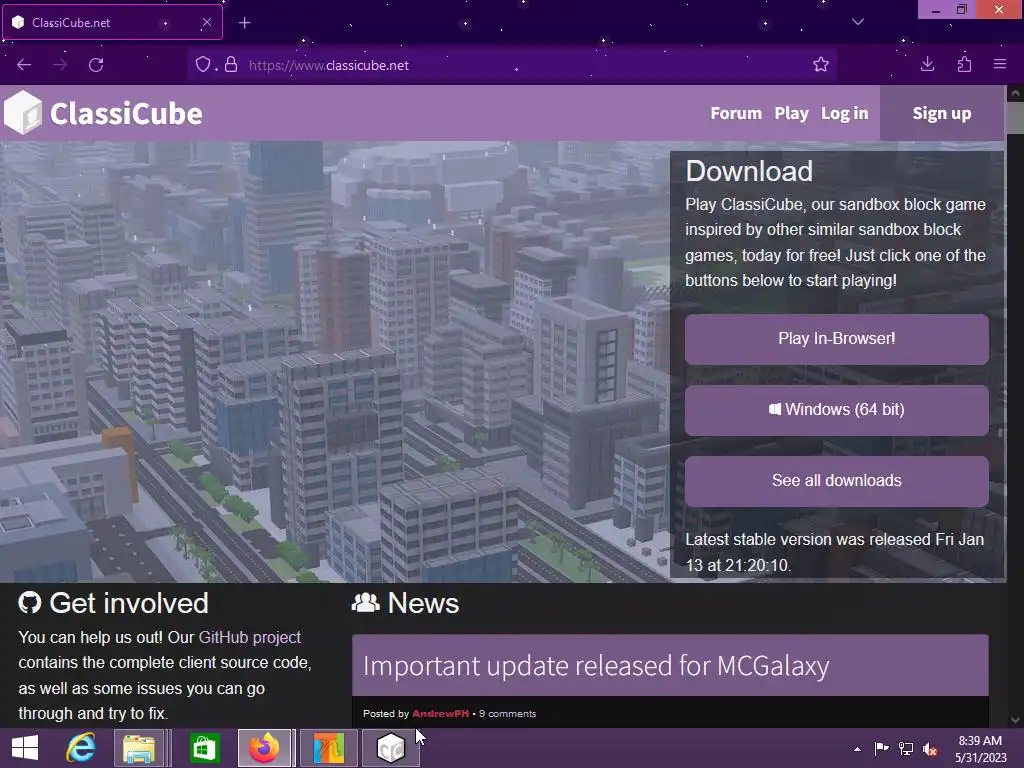The width and height of the screenshot is (1024, 768).
Task: Open File Explorer from taskbar
Action: pyautogui.click(x=138, y=748)
